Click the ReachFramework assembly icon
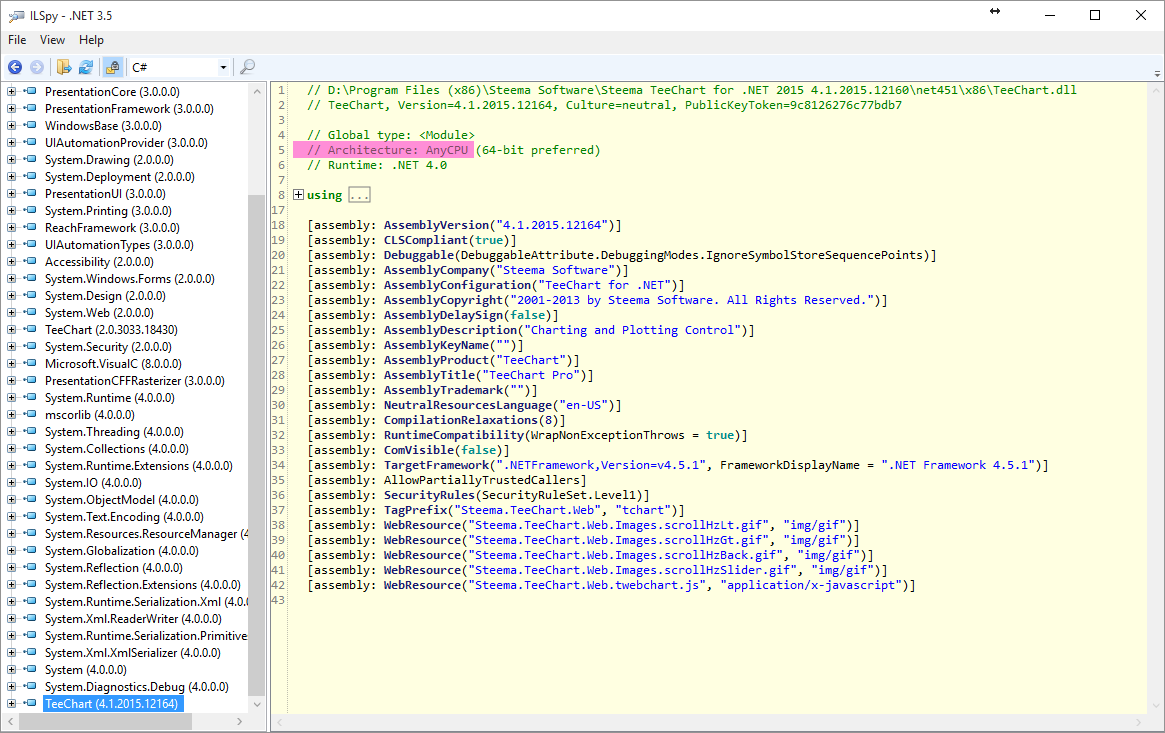 [x=30, y=228]
